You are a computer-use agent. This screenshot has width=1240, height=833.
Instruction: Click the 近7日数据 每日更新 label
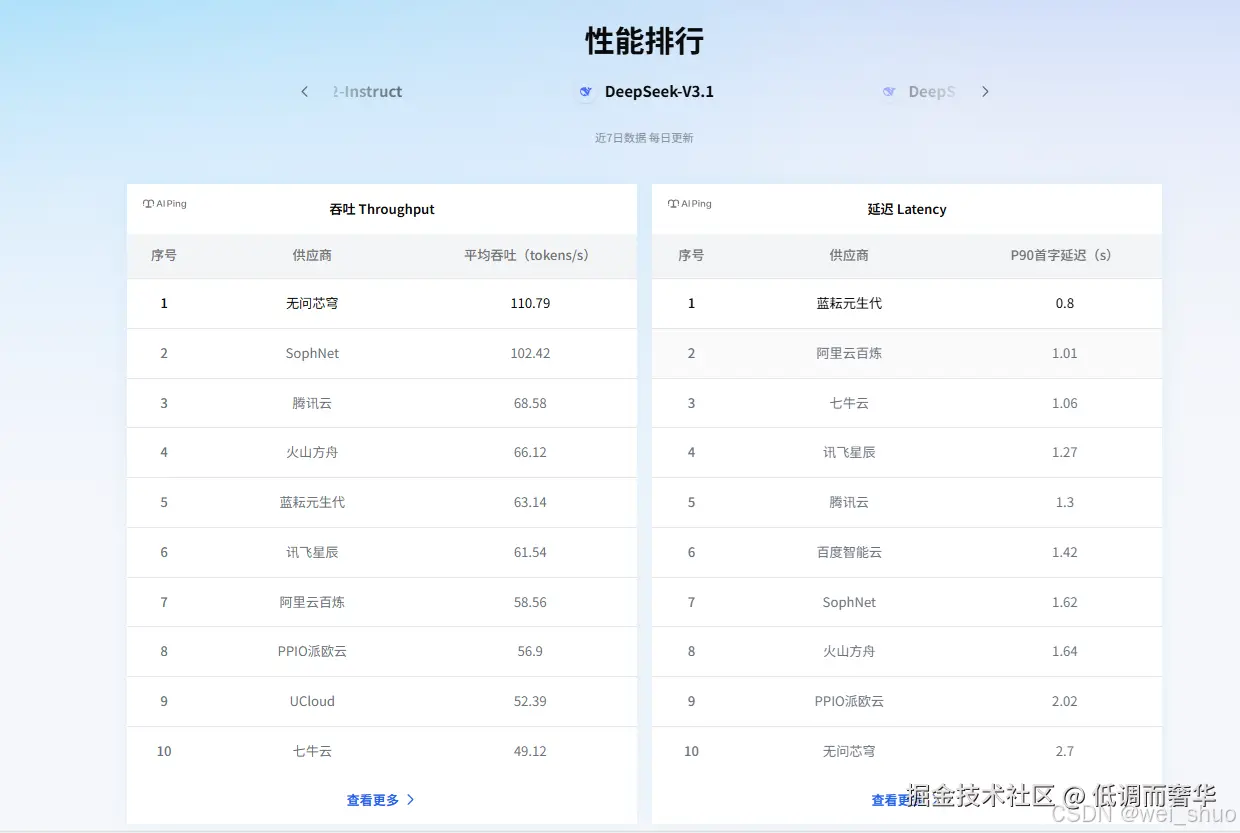coord(643,138)
